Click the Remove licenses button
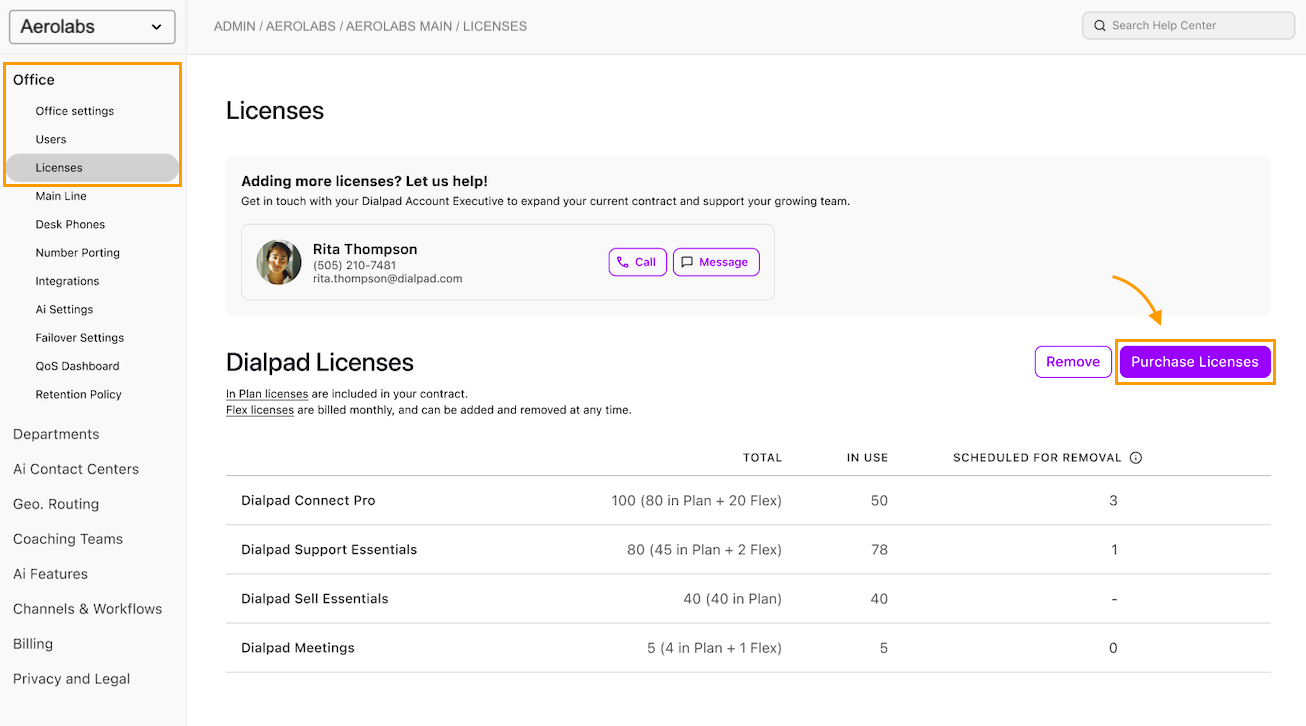This screenshot has width=1306, height=726. pyautogui.click(x=1073, y=362)
